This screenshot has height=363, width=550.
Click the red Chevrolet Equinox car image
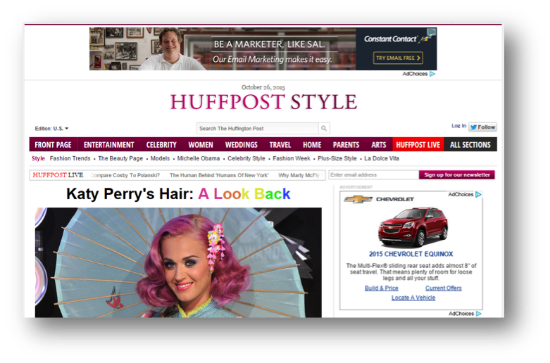tap(413, 227)
